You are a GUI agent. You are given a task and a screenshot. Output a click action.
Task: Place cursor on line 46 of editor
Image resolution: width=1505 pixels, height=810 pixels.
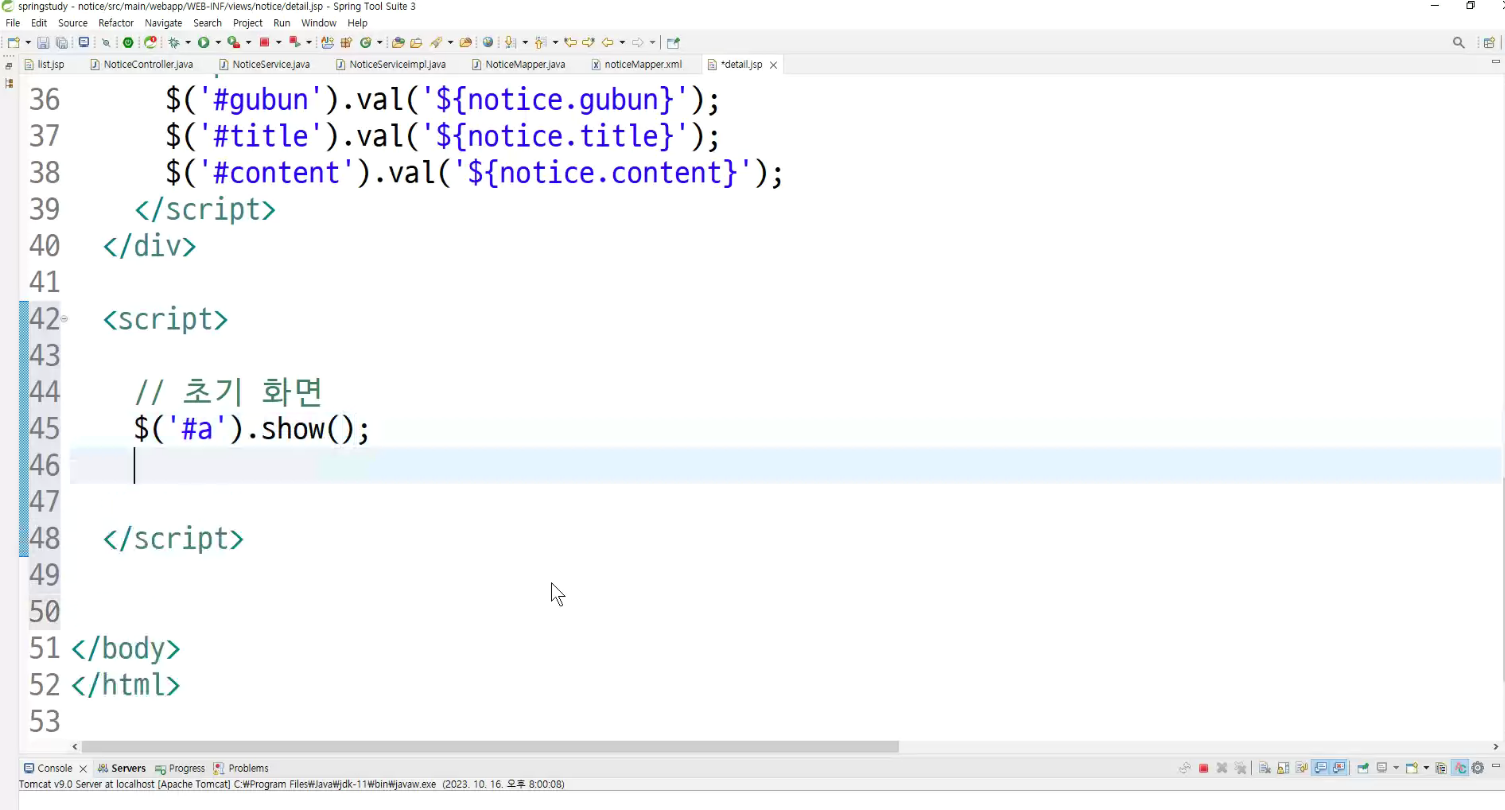(785, 466)
